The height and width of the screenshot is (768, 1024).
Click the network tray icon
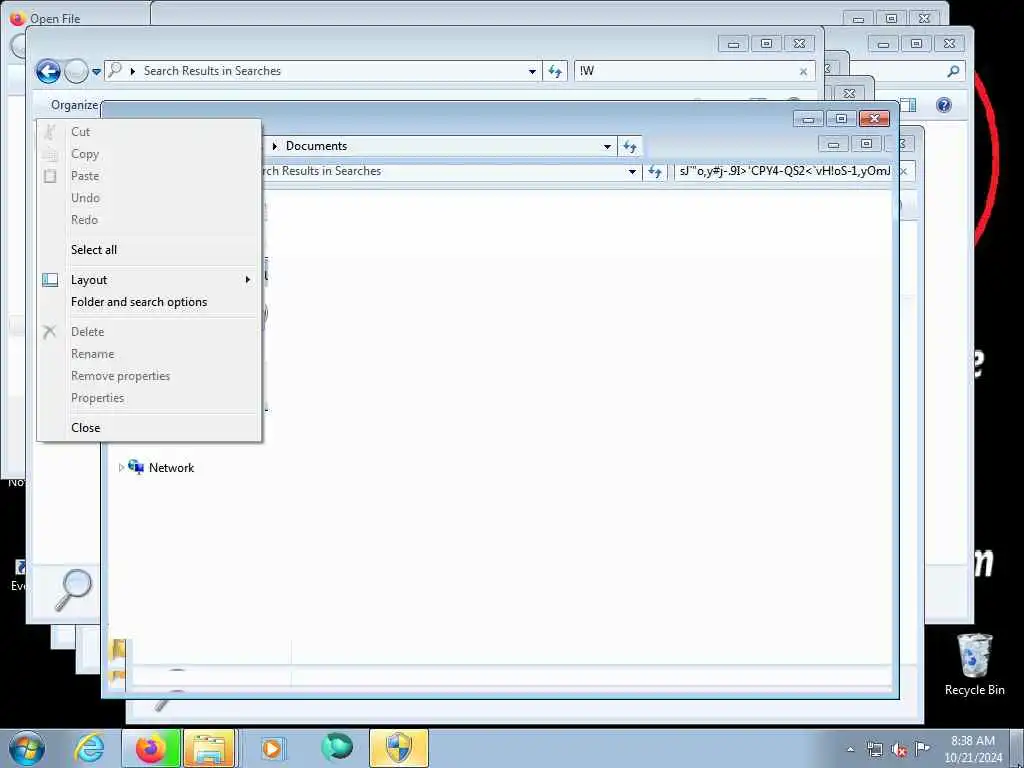(874, 750)
